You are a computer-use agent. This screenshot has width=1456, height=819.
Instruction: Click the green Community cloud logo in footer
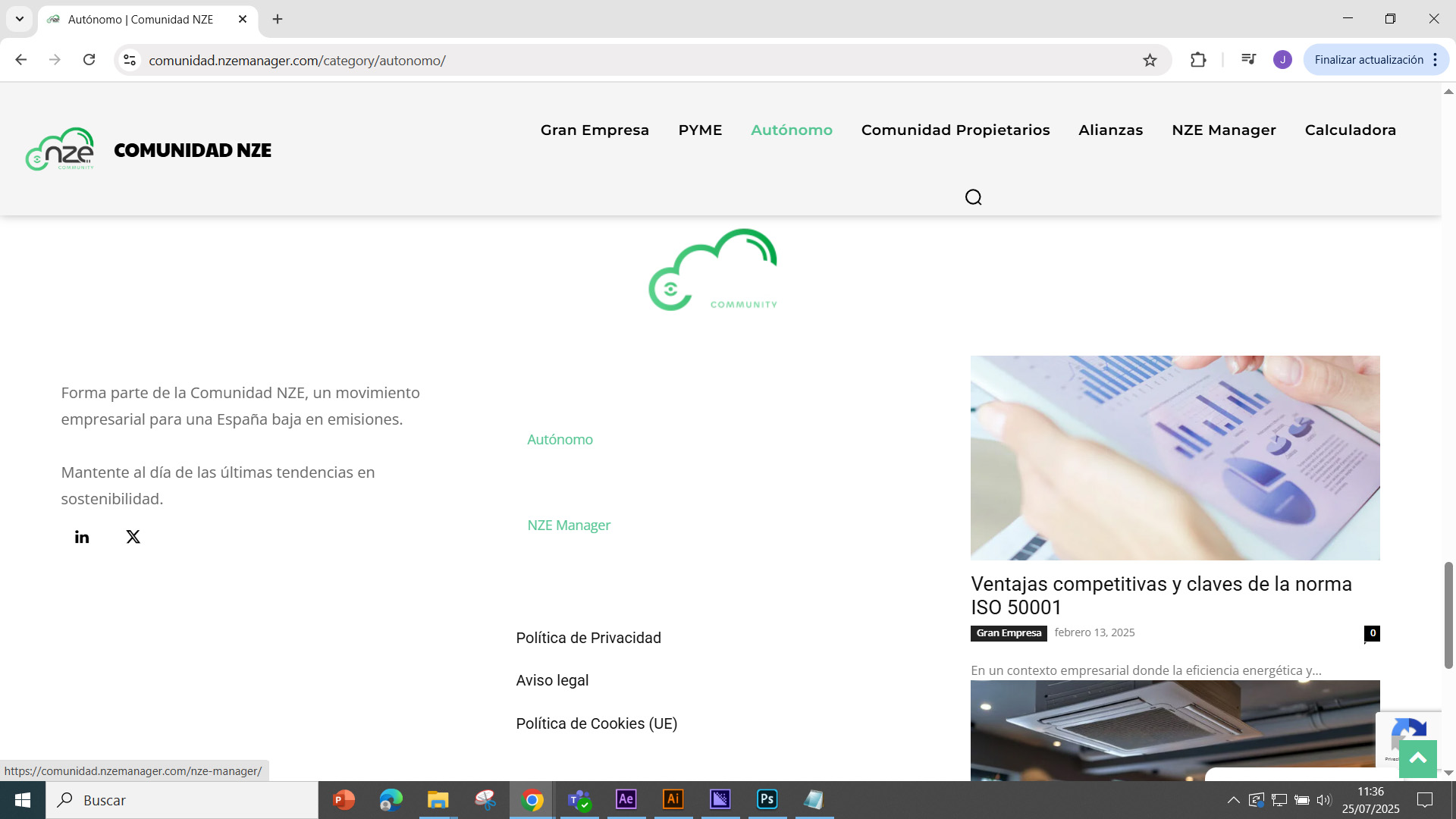coord(713,270)
